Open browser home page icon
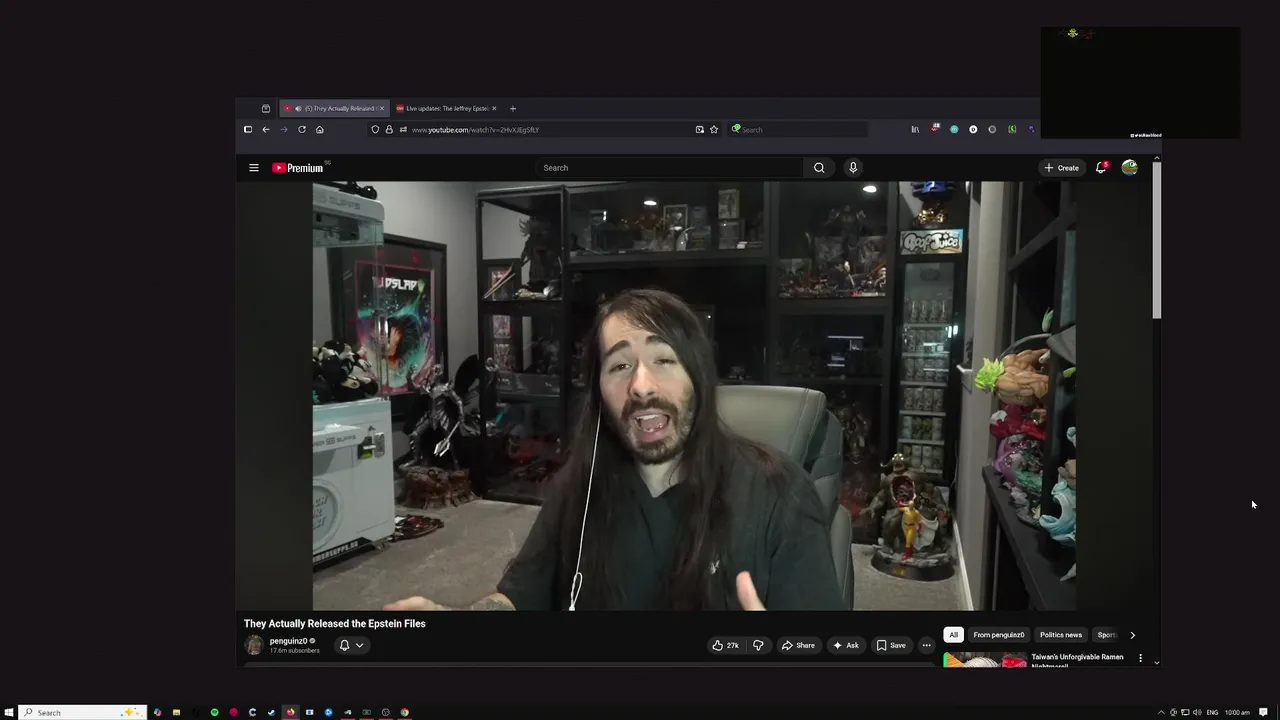Viewport: 1280px width, 720px height. 320,129
